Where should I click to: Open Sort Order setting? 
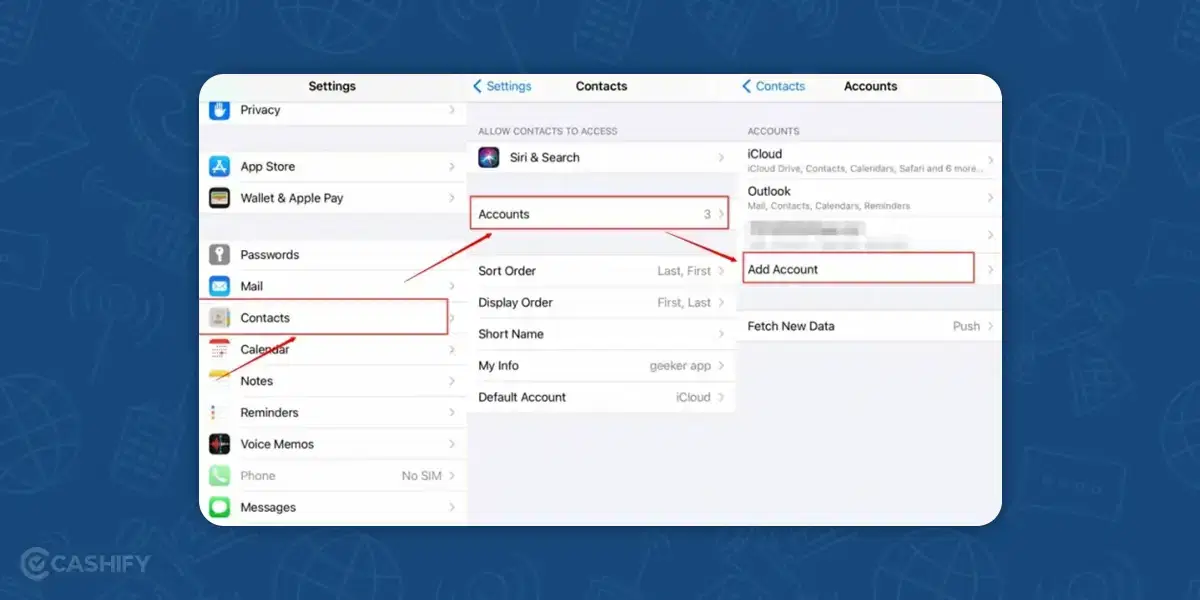pos(600,271)
